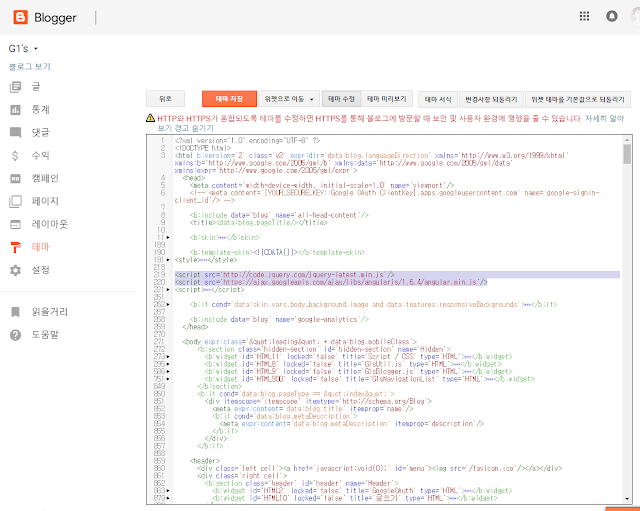Screen dimensions: 640x511
Task: Click the hidden-section b:section line
Action: point(324,349)
